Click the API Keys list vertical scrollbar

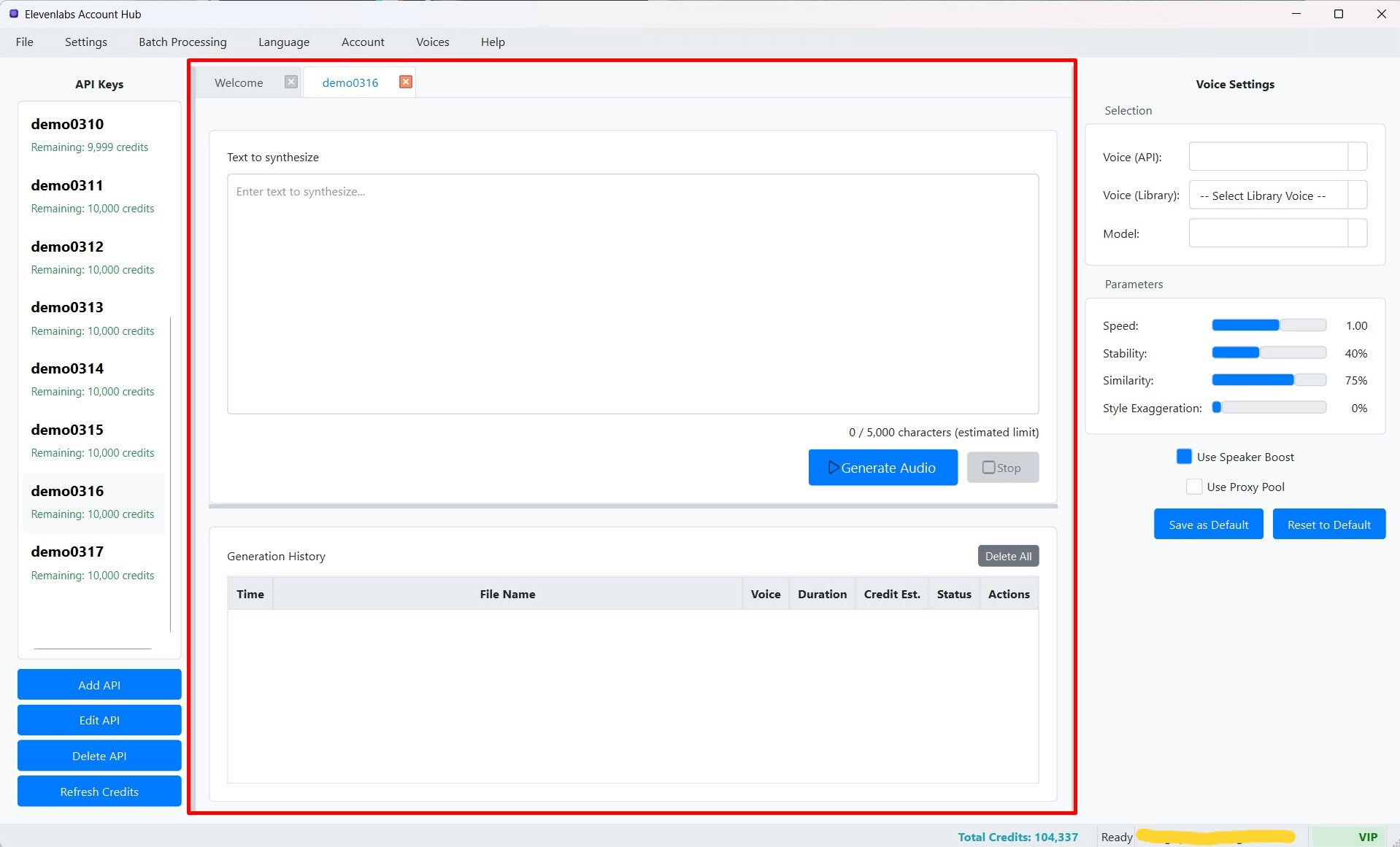(x=170, y=474)
